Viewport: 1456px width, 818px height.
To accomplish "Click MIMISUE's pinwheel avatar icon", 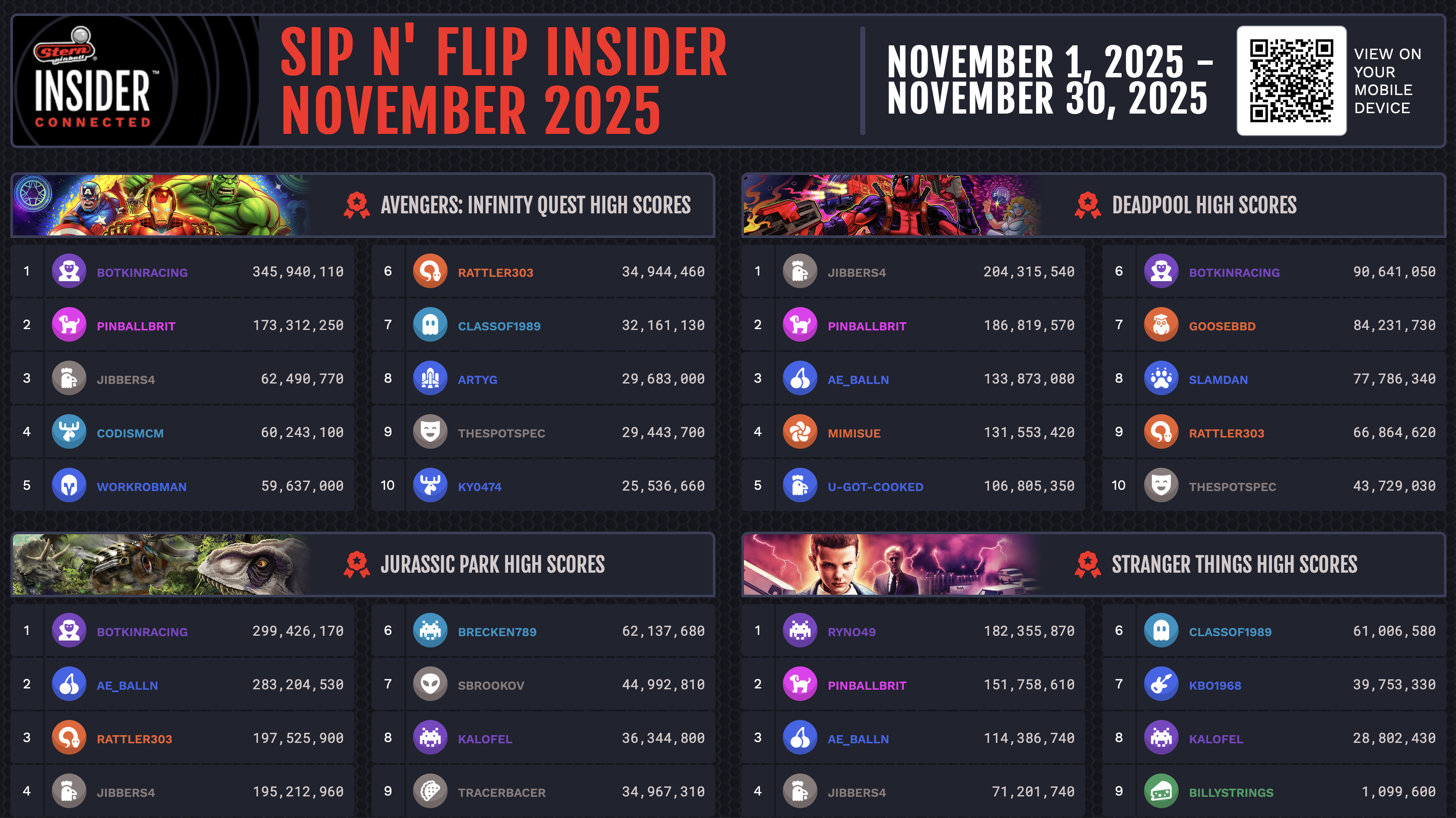I will coord(800,432).
